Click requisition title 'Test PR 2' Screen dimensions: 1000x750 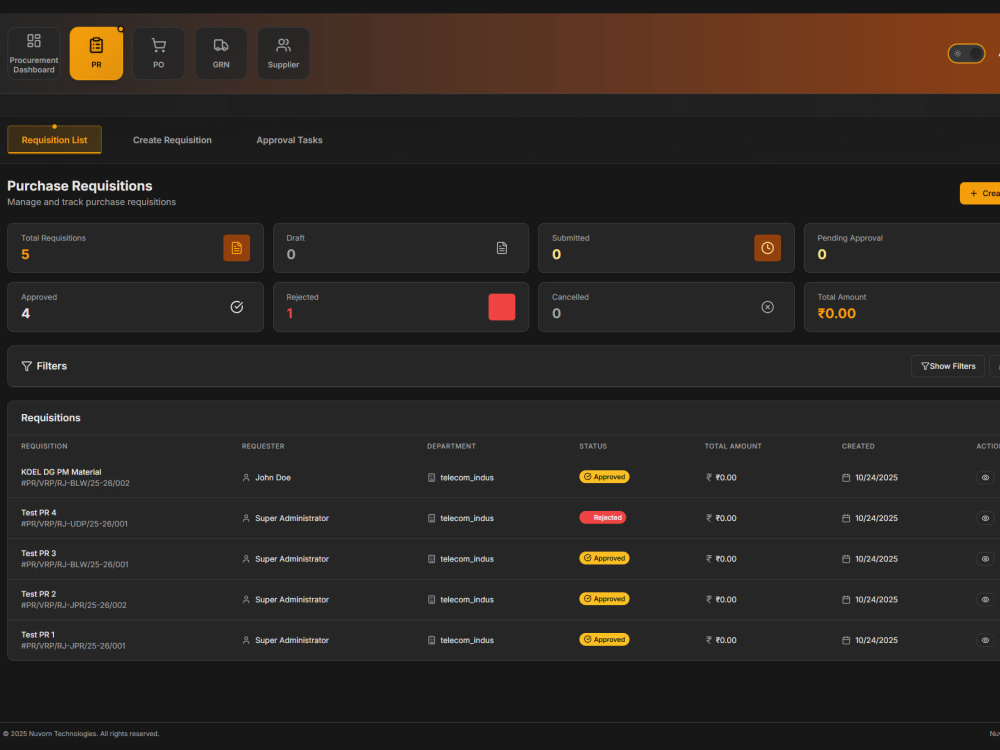[39, 594]
